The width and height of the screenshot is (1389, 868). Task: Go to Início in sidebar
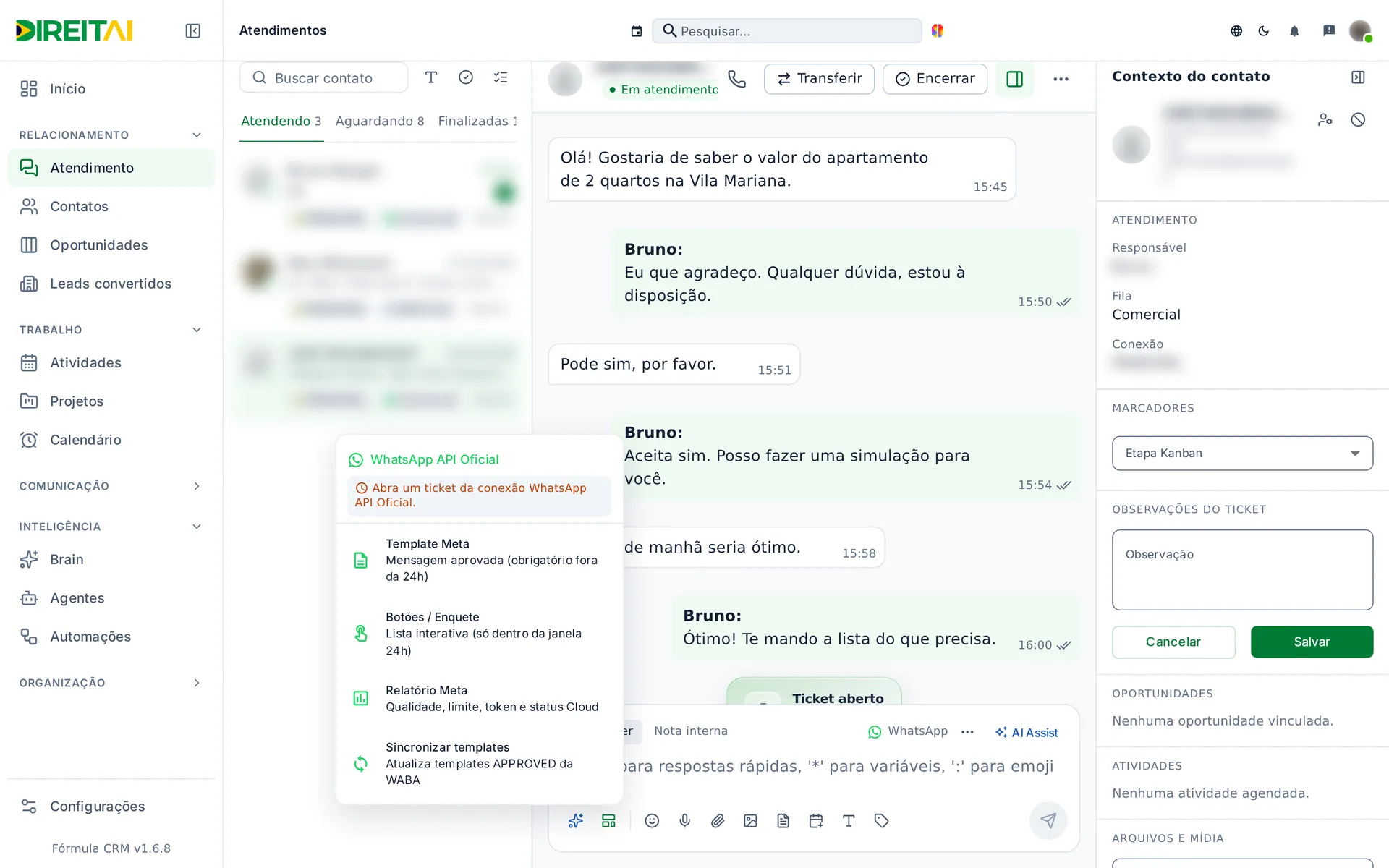111,89
